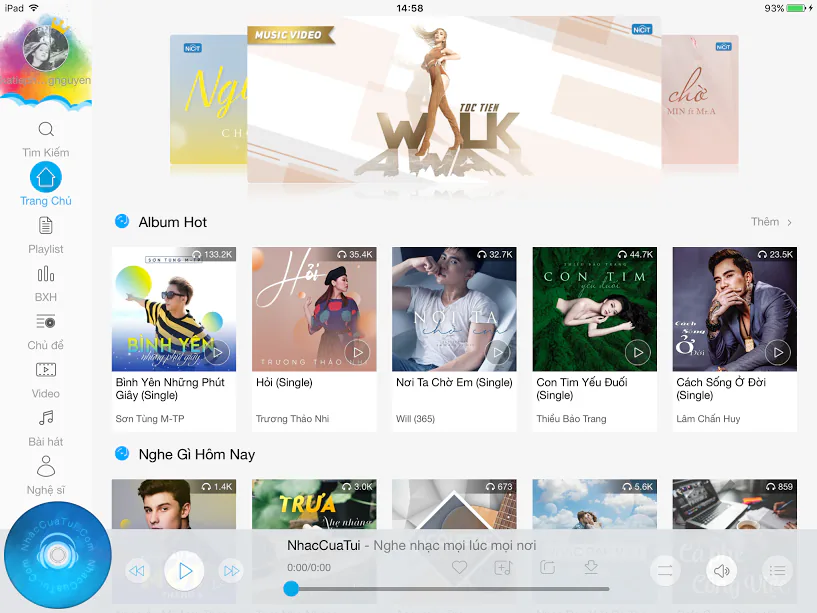Screen dimensions: 817x613
Task: Open artist Trương Thảo Nhi link
Action: [292, 419]
